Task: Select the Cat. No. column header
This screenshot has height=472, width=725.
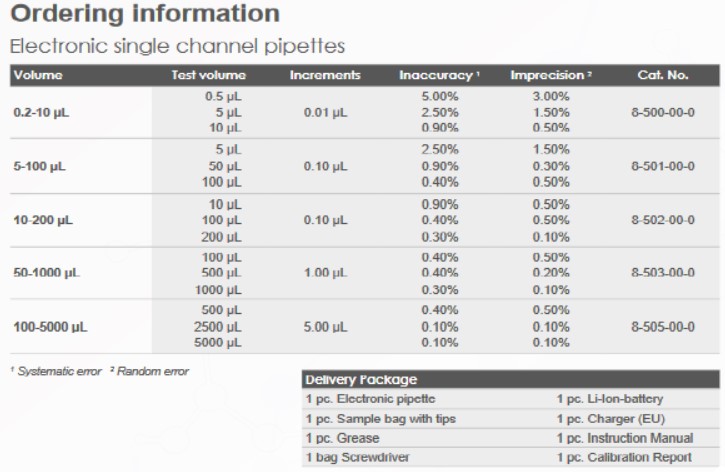Action: point(663,75)
